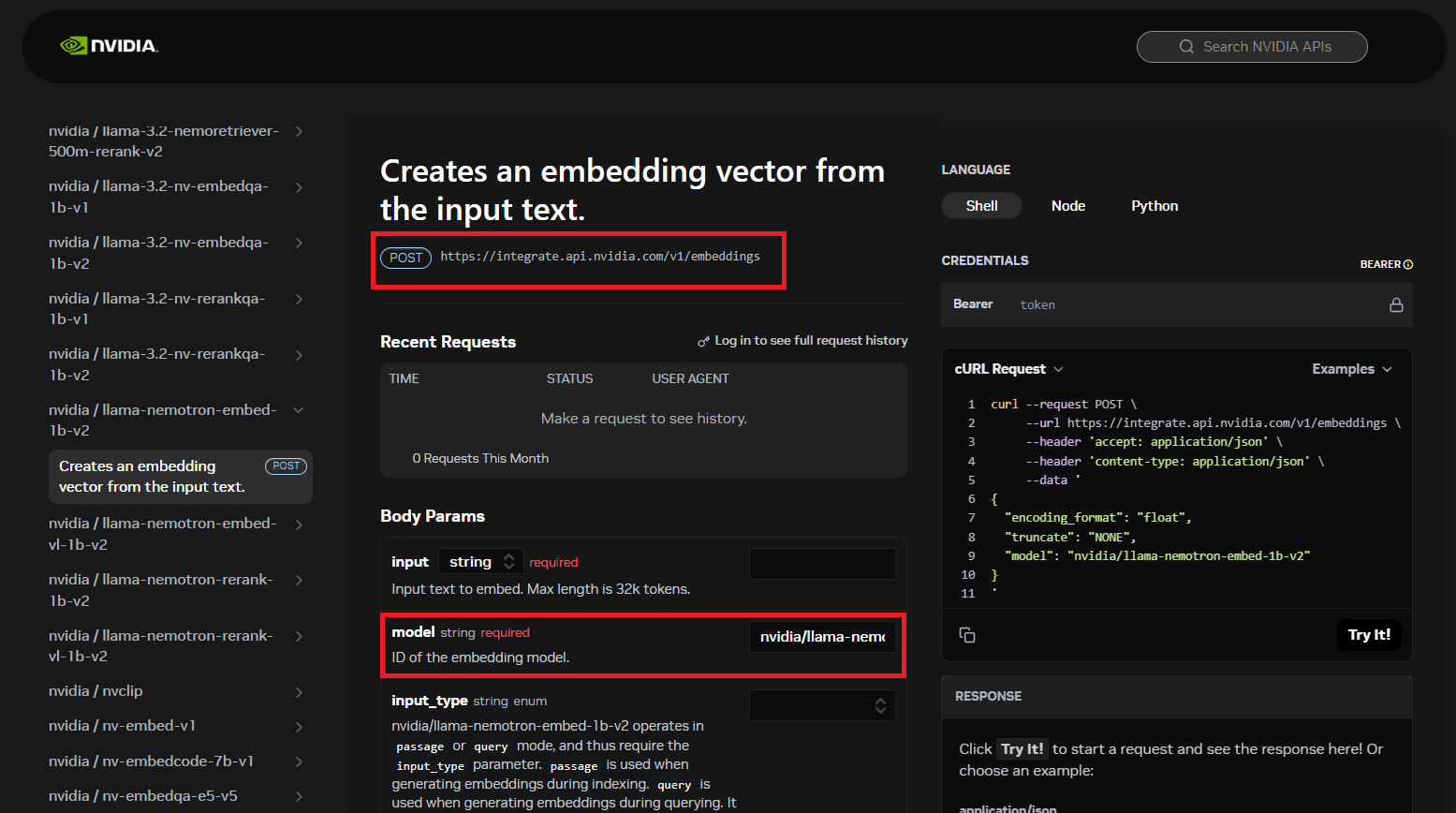Open the Examples dropdown

click(1352, 369)
